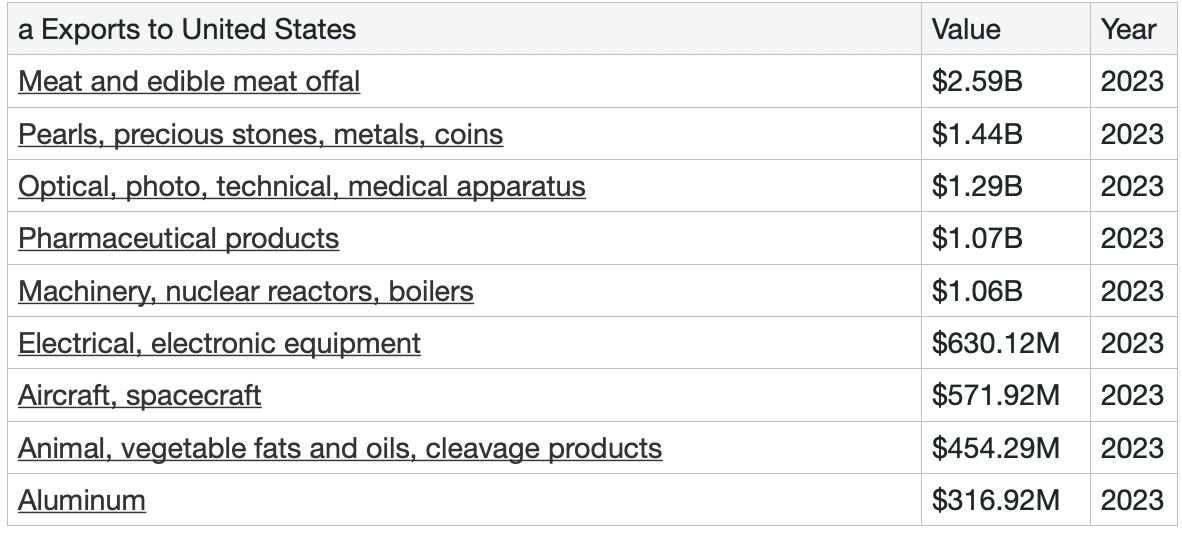The height and width of the screenshot is (534, 1182).
Task: Follow the Aluminum link
Action: click(x=82, y=500)
